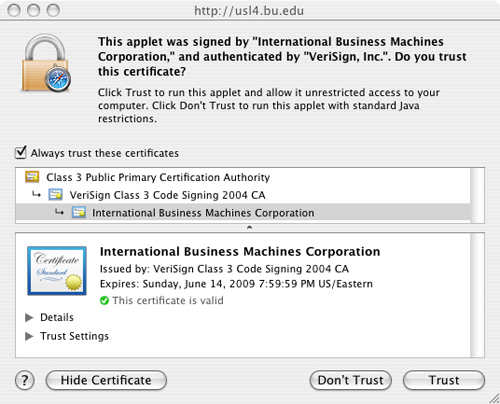Click the certificate details pane scrollbar
The image size is (500, 404).
tap(477, 295)
